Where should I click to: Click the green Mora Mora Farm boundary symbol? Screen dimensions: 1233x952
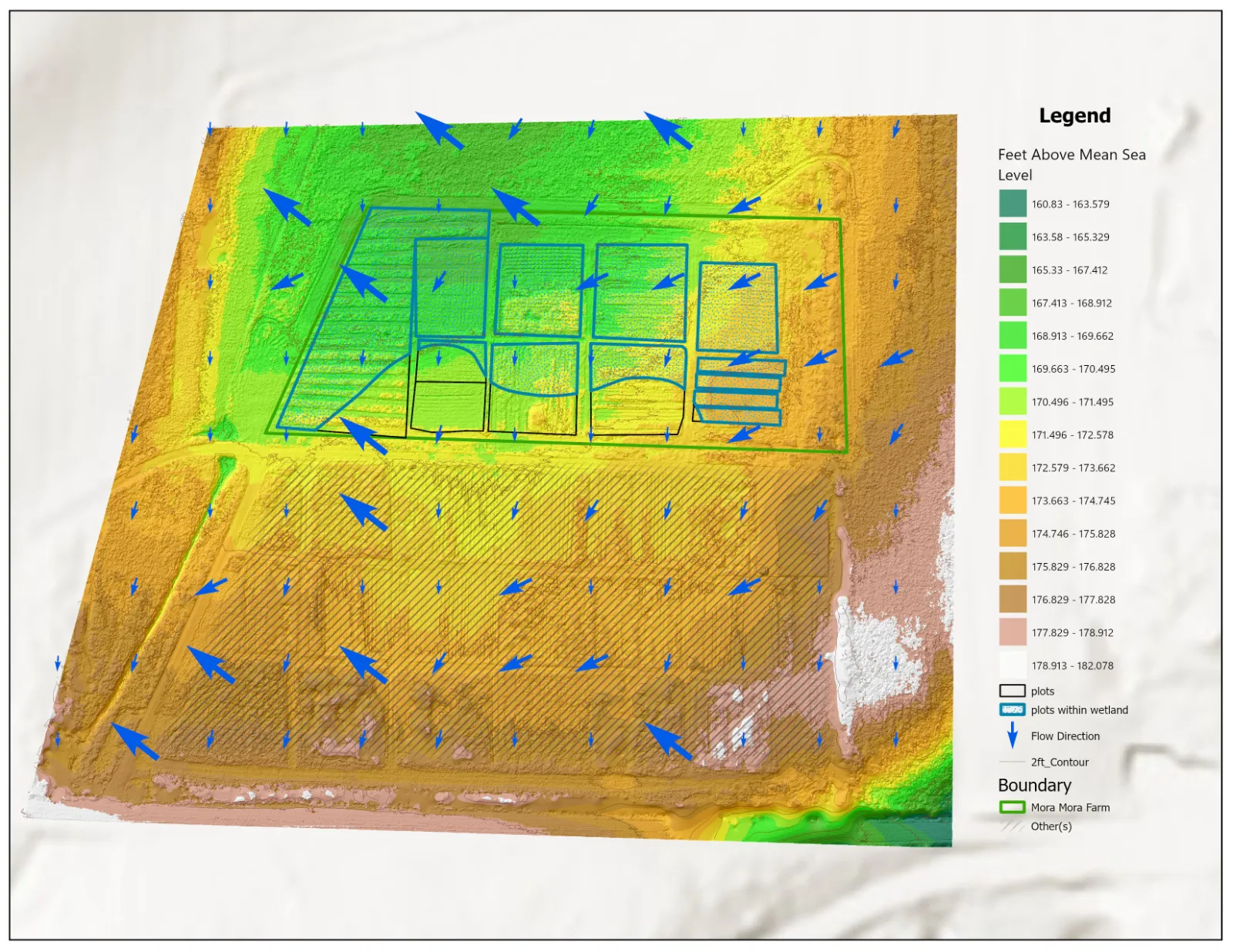point(1013,807)
